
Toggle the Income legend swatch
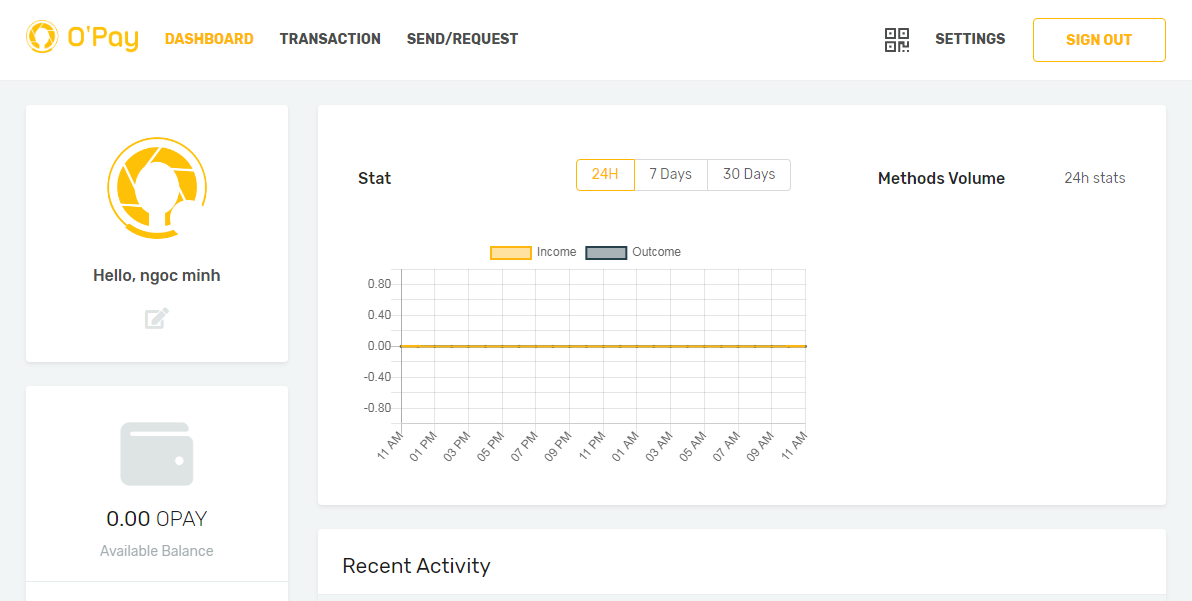[510, 253]
